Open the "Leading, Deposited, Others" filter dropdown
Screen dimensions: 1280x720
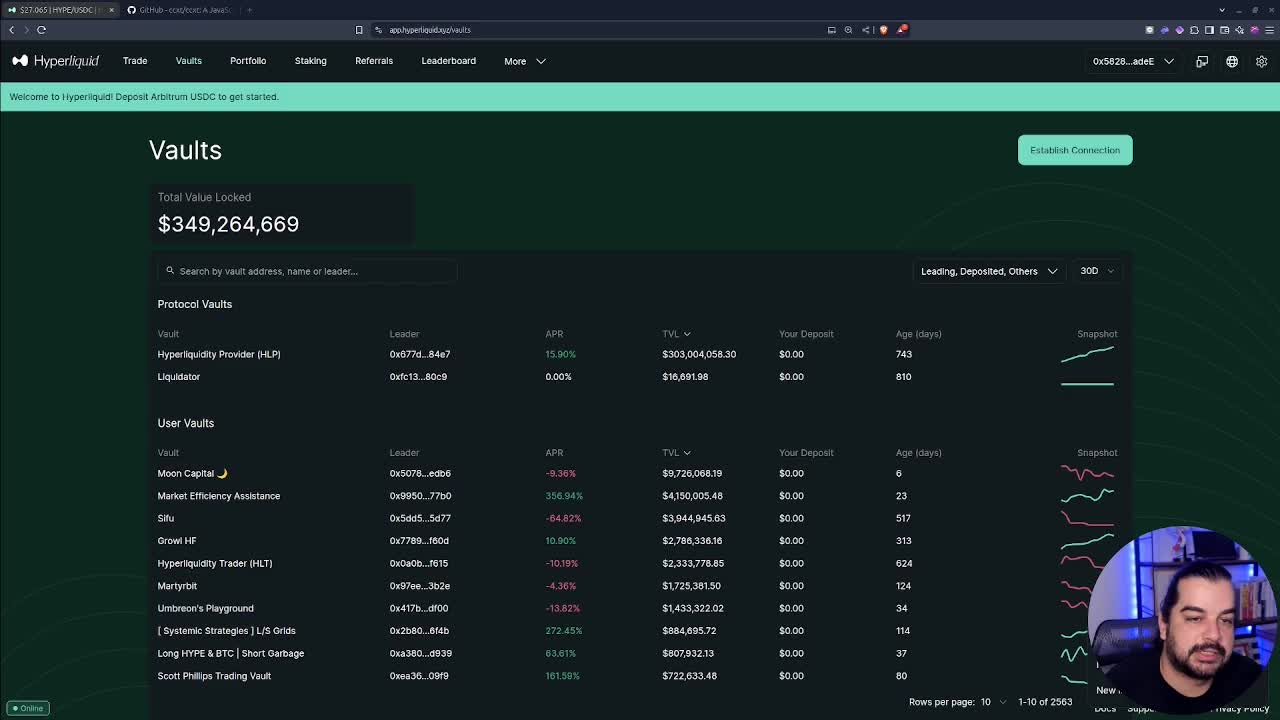(988, 271)
